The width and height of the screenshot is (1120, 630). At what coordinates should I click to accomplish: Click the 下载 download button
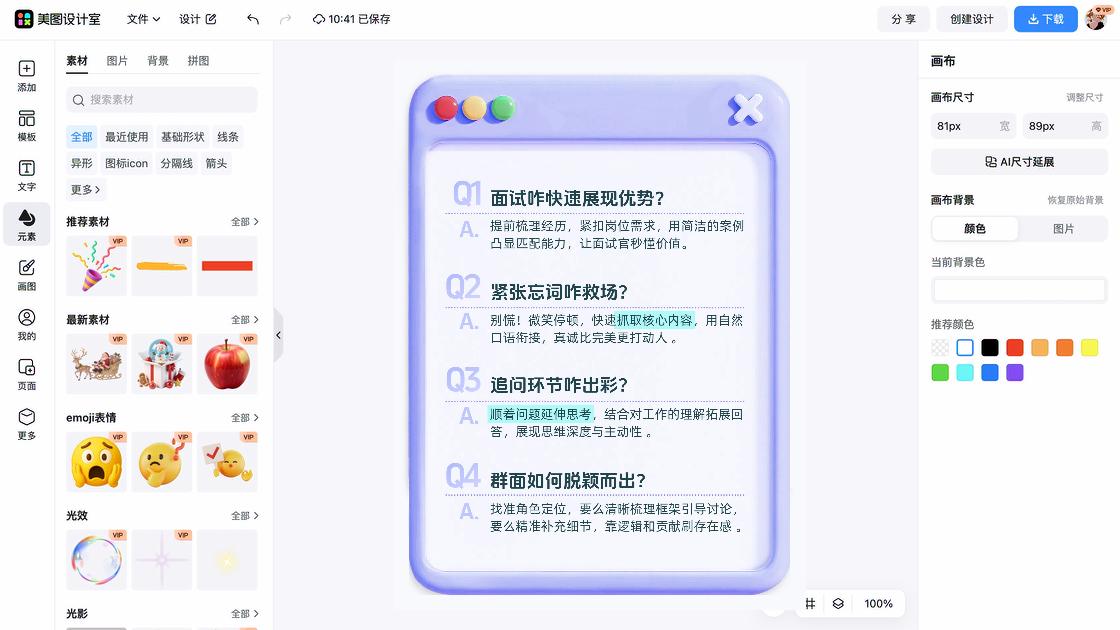(x=1045, y=19)
